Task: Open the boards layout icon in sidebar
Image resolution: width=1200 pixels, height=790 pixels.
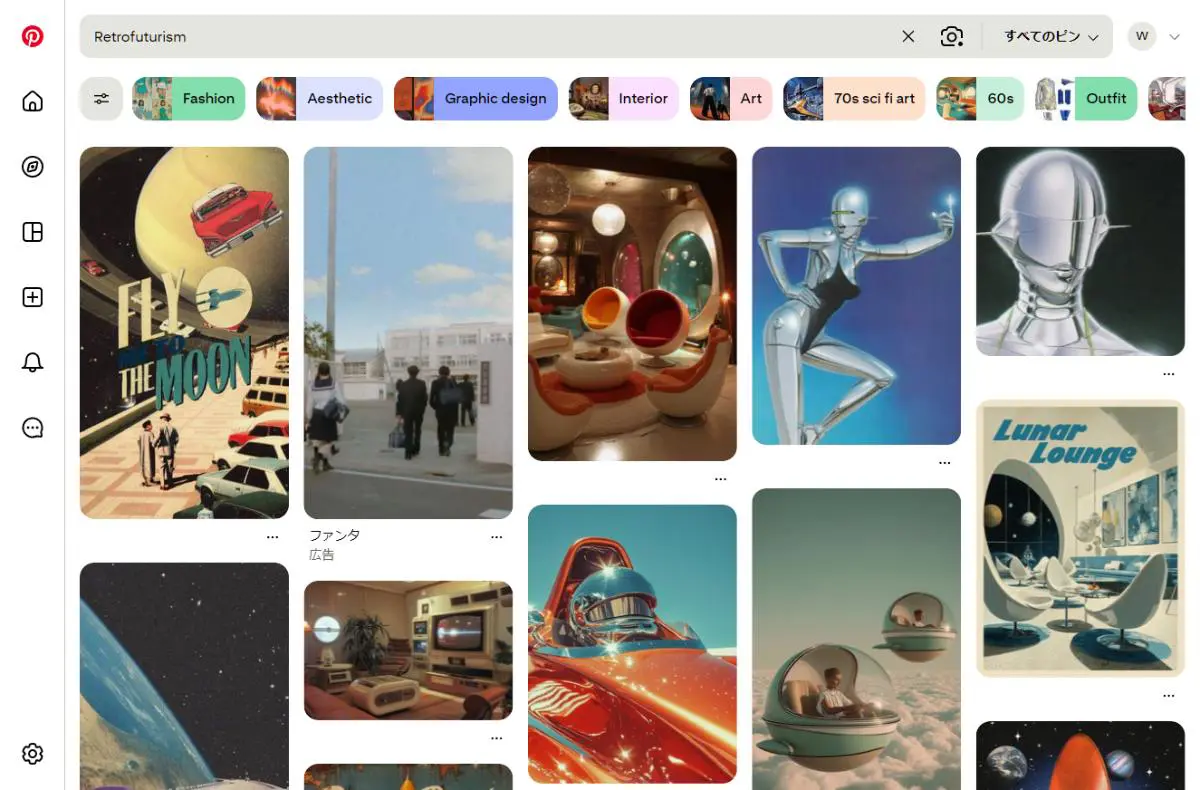Action: click(32, 232)
